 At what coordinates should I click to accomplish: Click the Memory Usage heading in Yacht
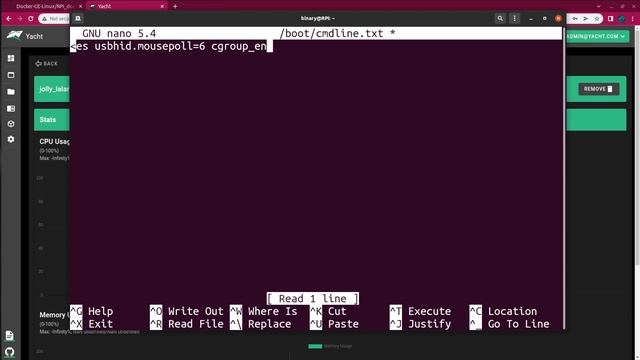[x=54, y=315]
